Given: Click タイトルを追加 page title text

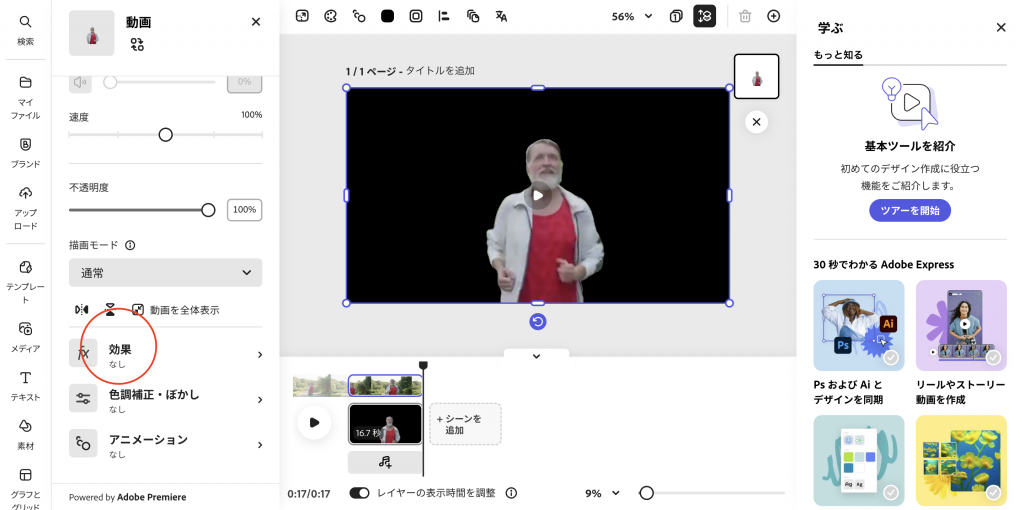Looking at the screenshot, I should pos(440,71).
